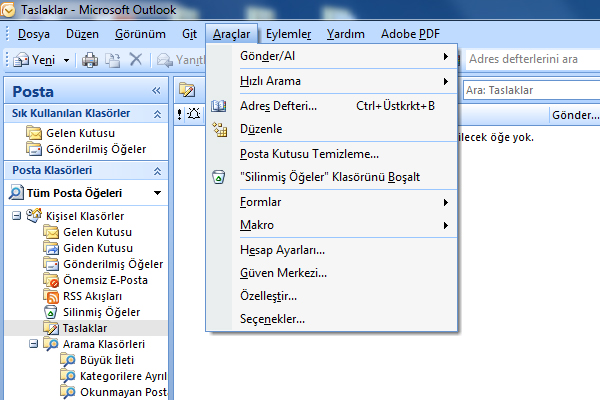This screenshot has width=600, height=400.
Task: Click the RSS Akışları feed icon
Action: tap(51, 296)
